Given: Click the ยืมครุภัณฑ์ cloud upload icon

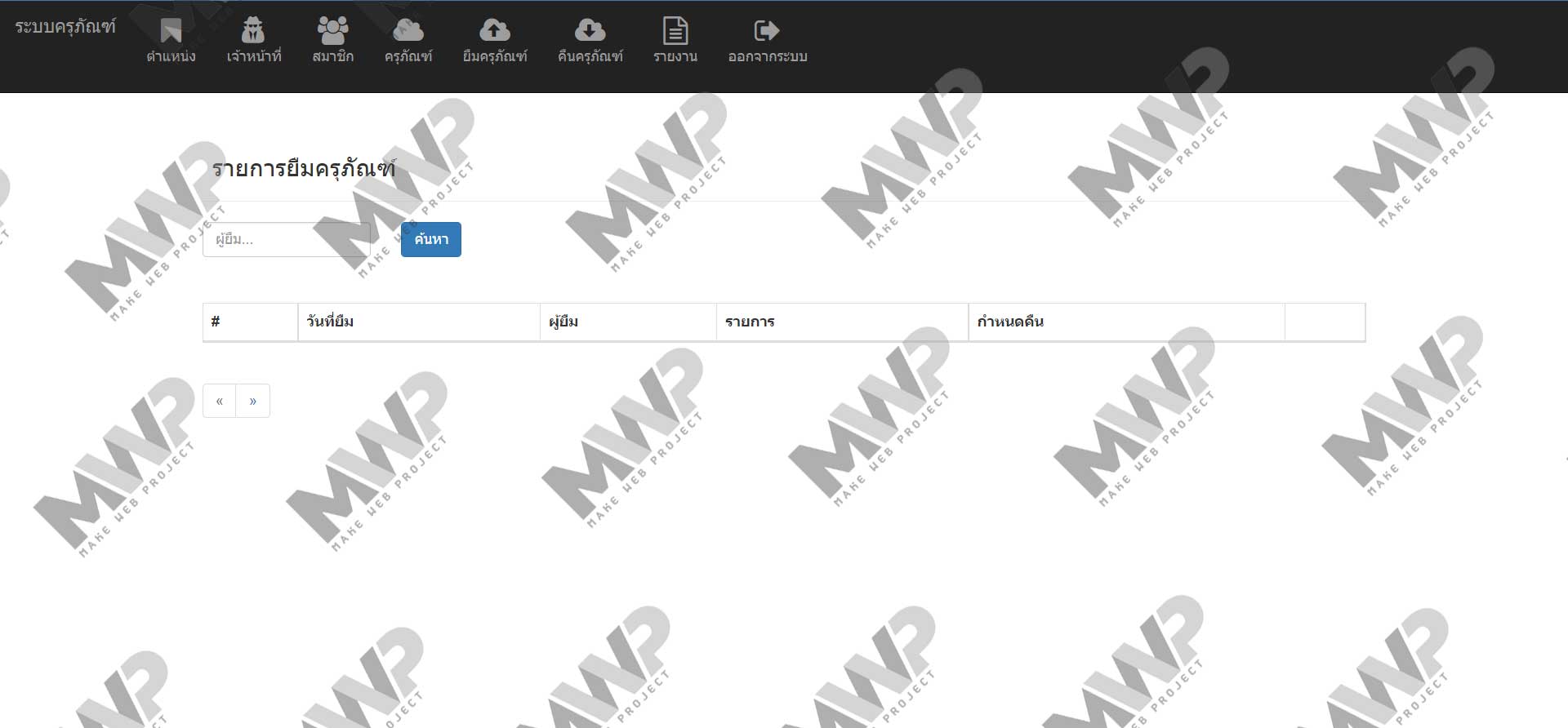Looking at the screenshot, I should (x=494, y=30).
